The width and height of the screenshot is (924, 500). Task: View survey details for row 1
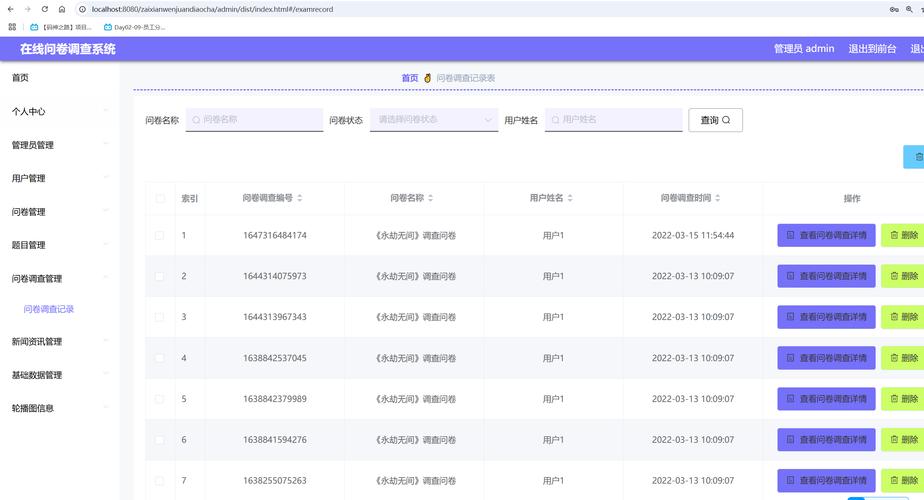click(x=826, y=235)
